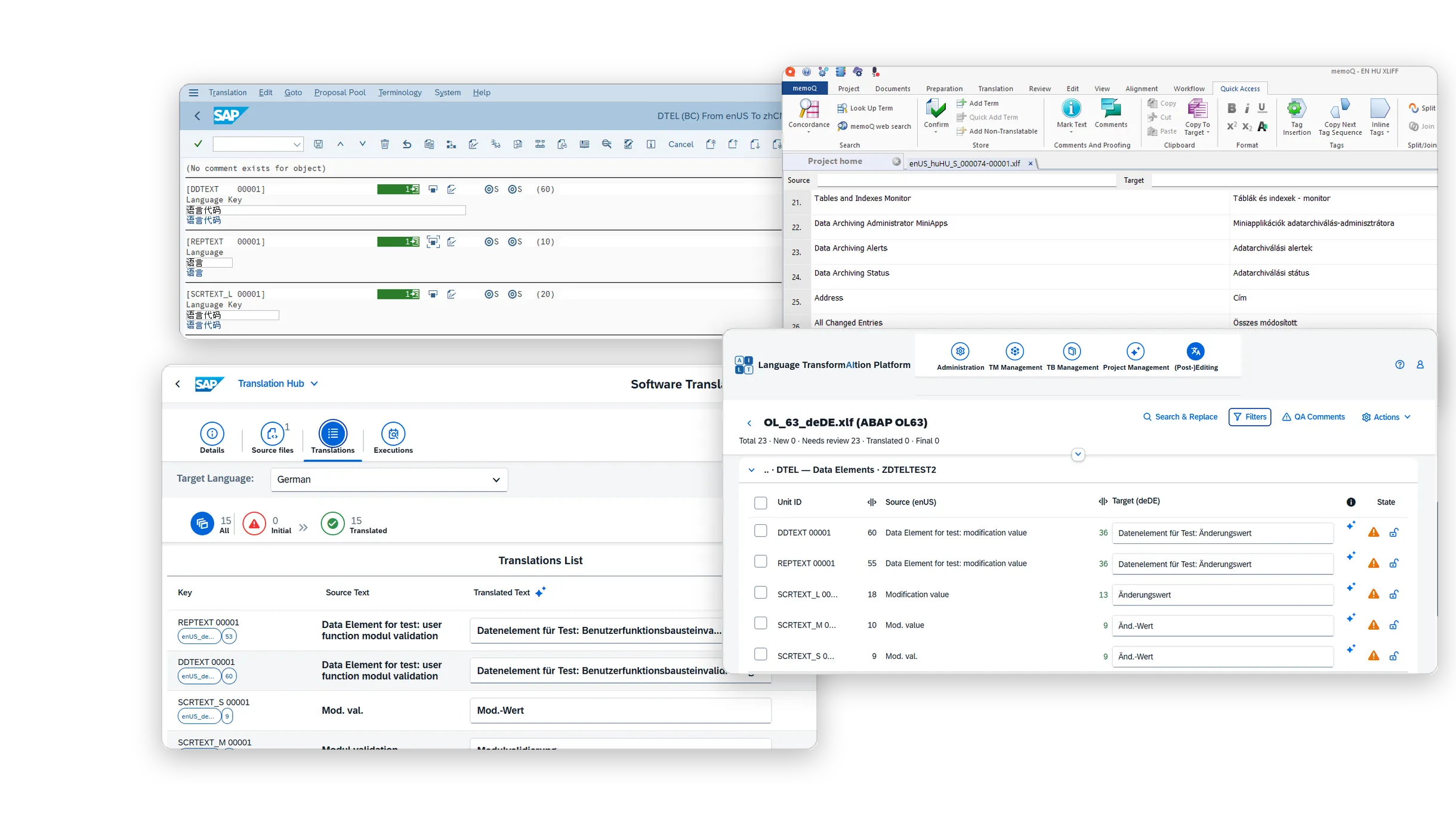Click the Mod.-Wert translated text field

pos(621,710)
